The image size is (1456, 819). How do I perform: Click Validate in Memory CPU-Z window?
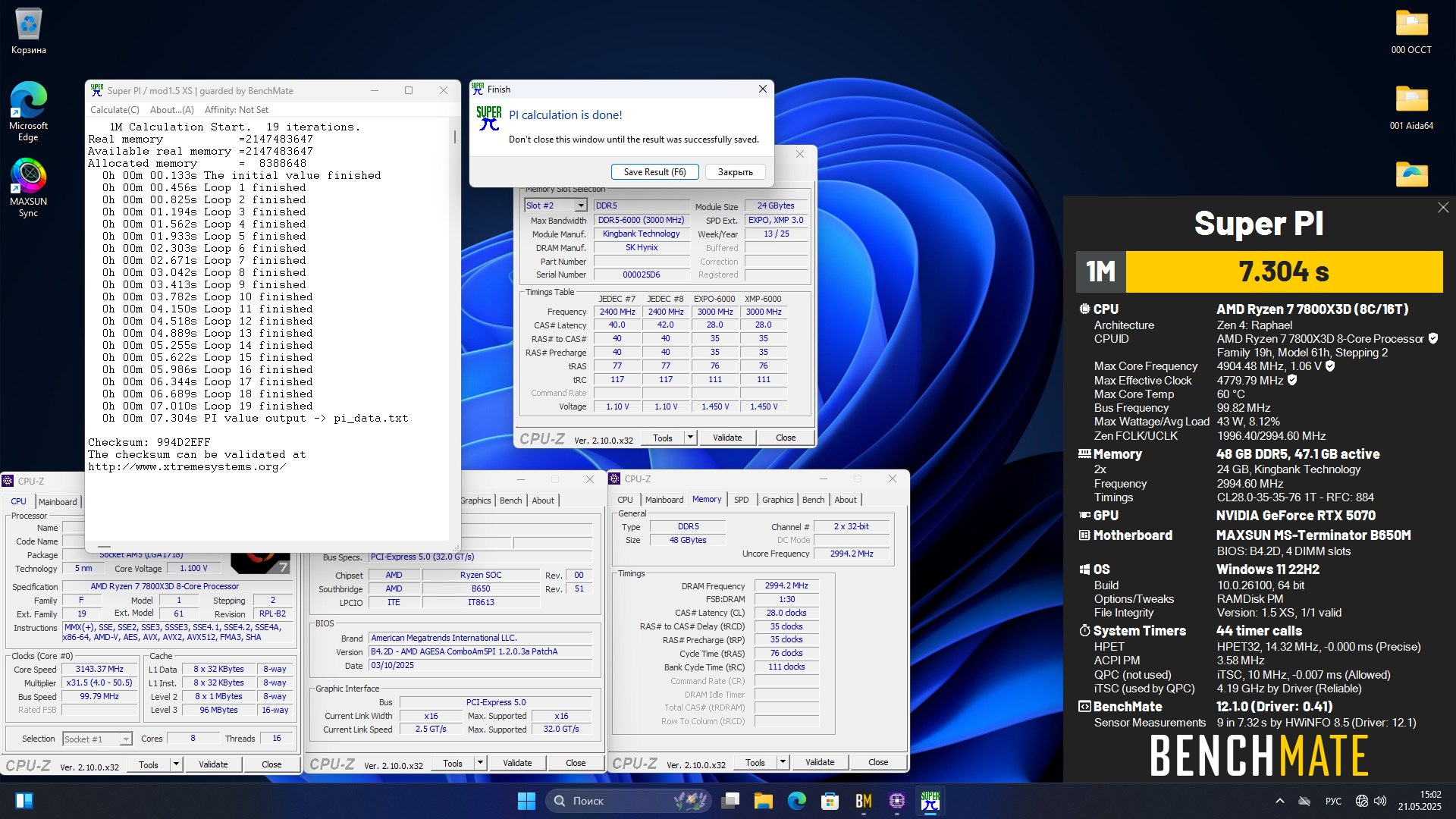[820, 762]
